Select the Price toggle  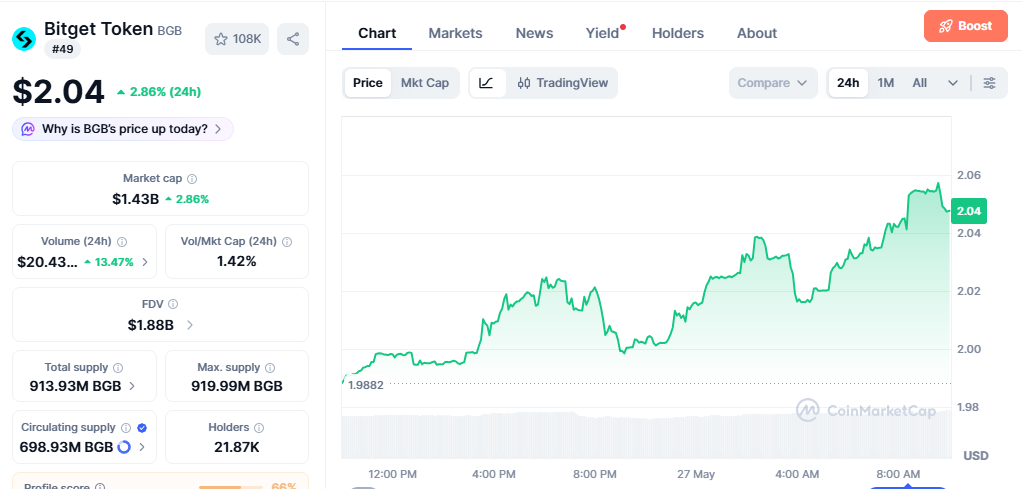pos(368,83)
